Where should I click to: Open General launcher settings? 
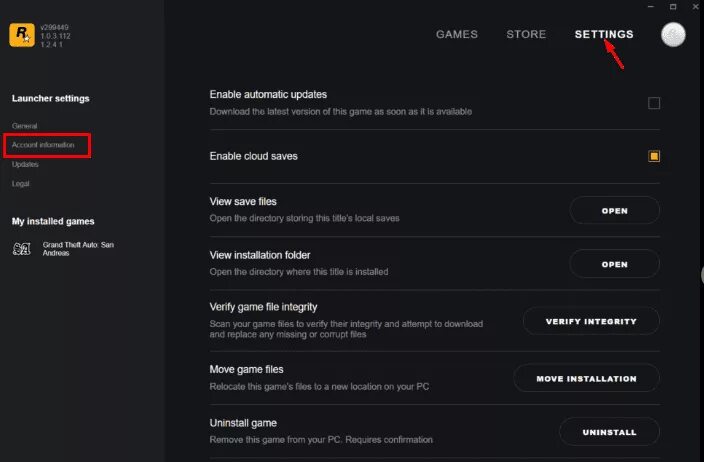coord(25,126)
